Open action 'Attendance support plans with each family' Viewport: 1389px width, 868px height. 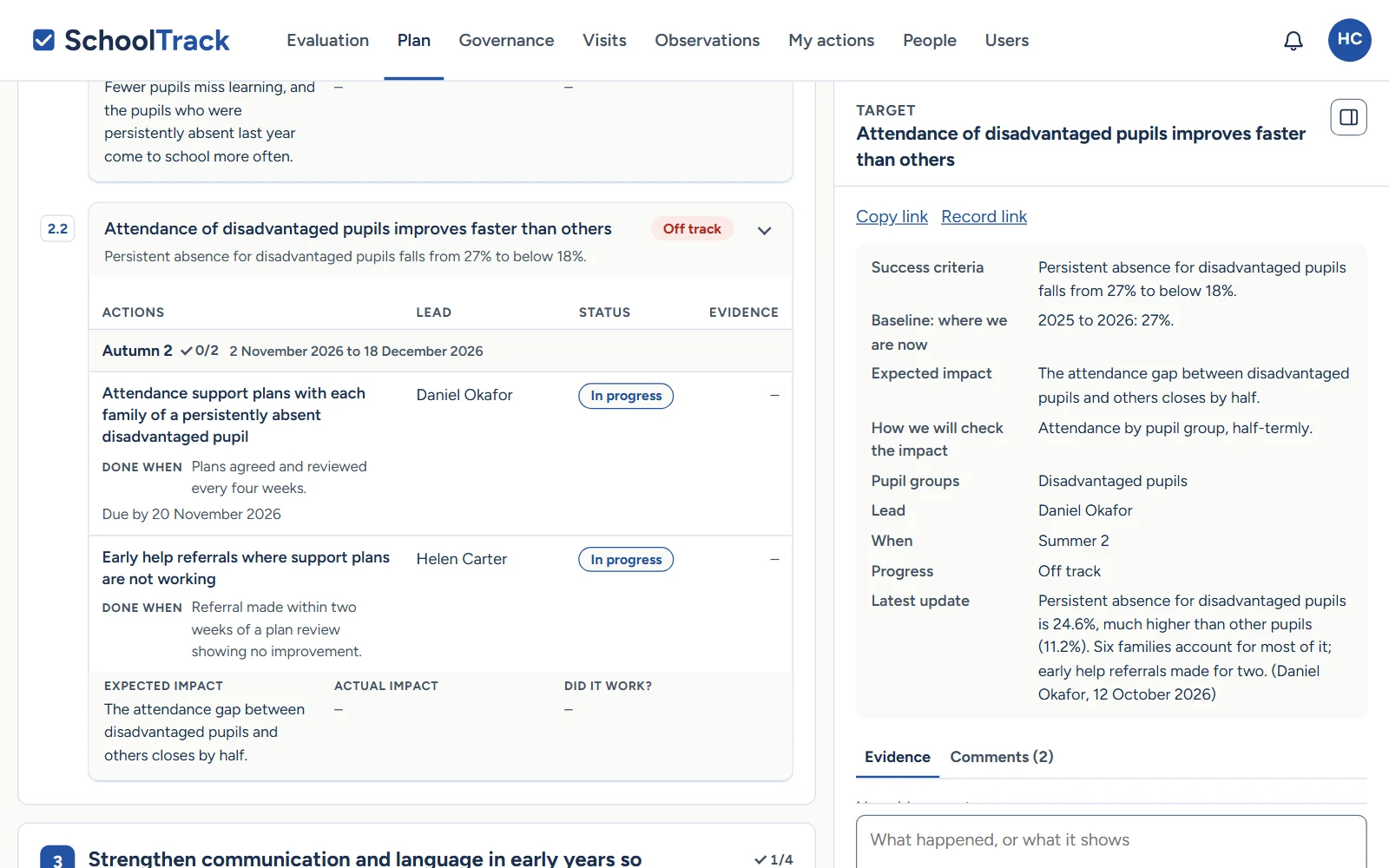coord(234,415)
